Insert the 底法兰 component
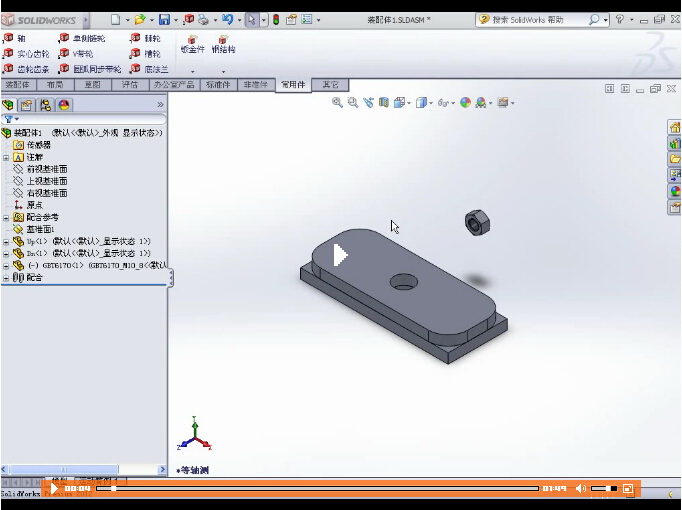The image size is (682, 510). pyautogui.click(x=150, y=69)
